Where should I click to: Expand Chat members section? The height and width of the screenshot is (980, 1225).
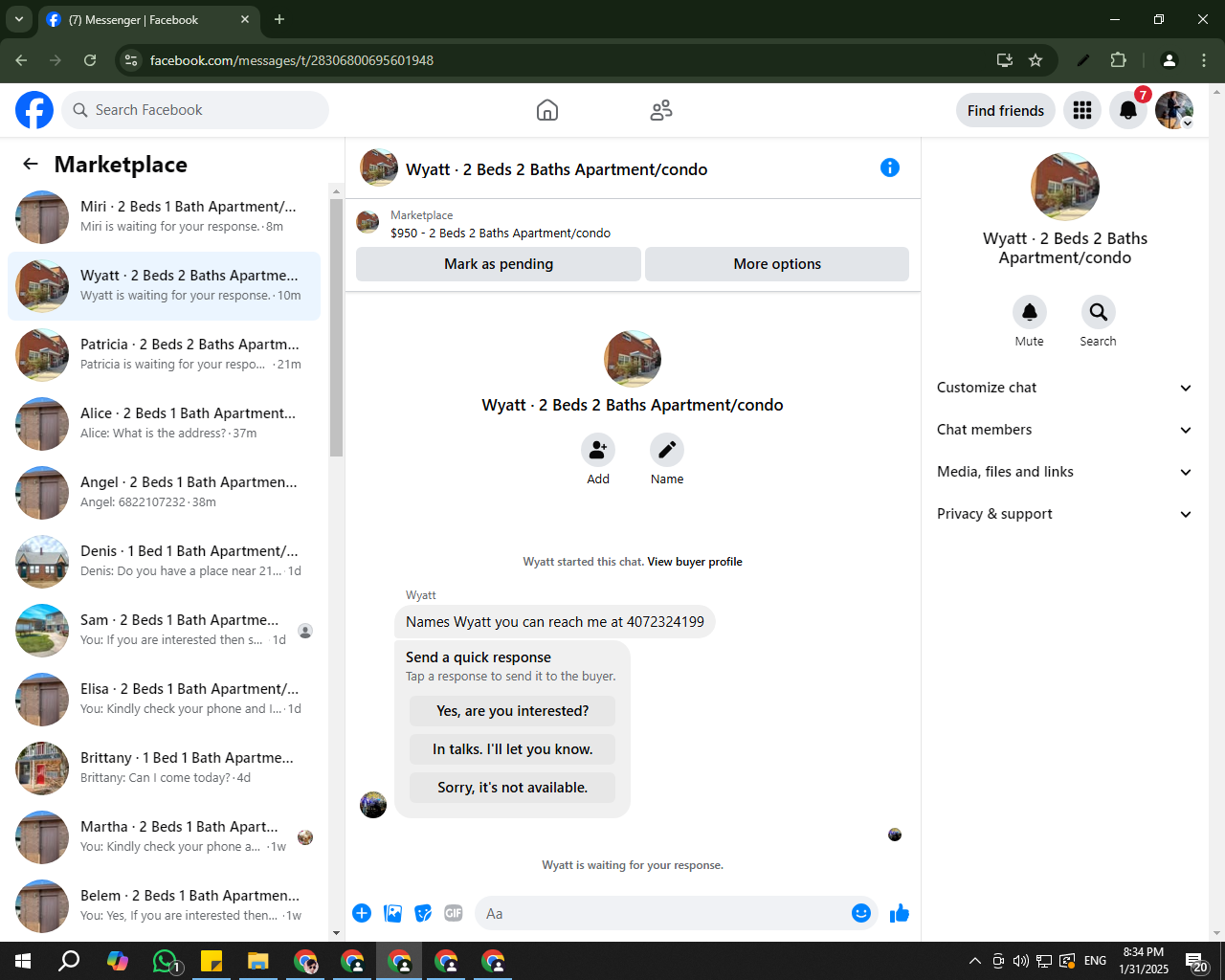1064,430
